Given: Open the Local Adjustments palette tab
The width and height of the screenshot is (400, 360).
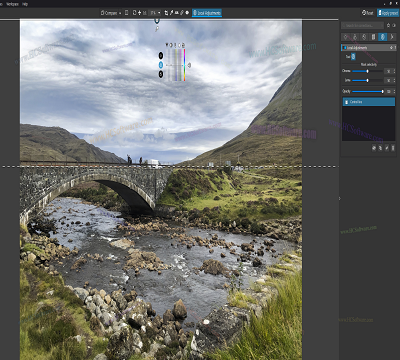Looking at the screenshot, I should coord(383,37).
